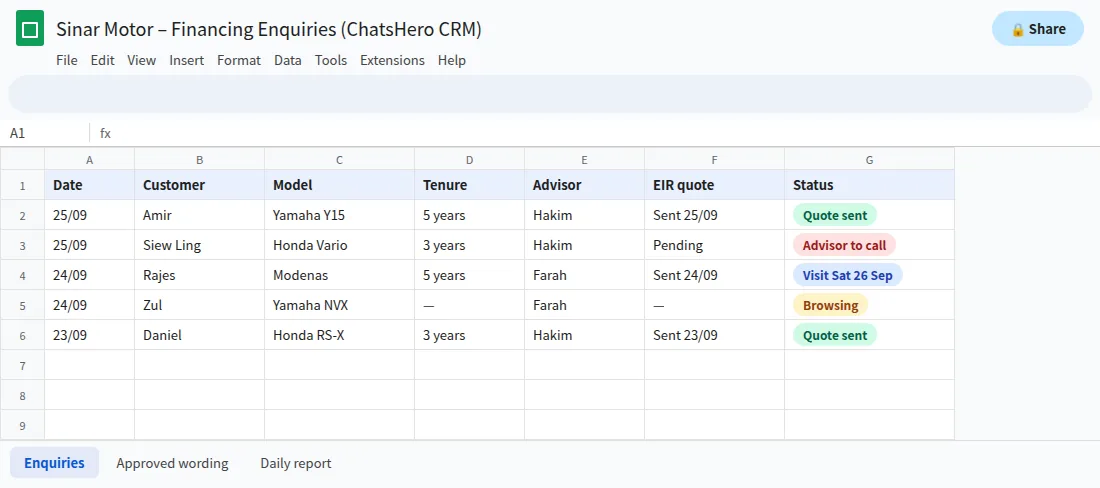The image size is (1100, 488).
Task: Switch to the Daily report tab
Action: pyautogui.click(x=296, y=463)
